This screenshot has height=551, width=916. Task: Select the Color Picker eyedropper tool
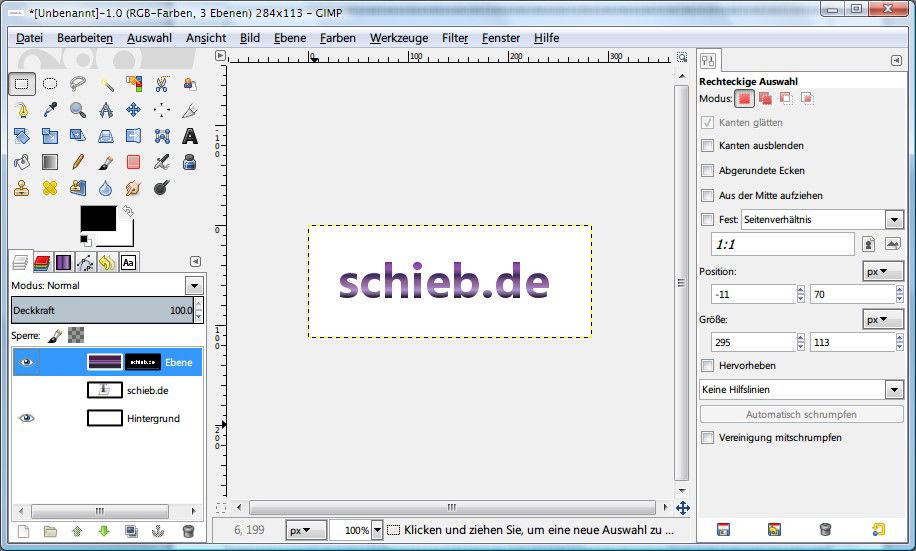(50, 110)
